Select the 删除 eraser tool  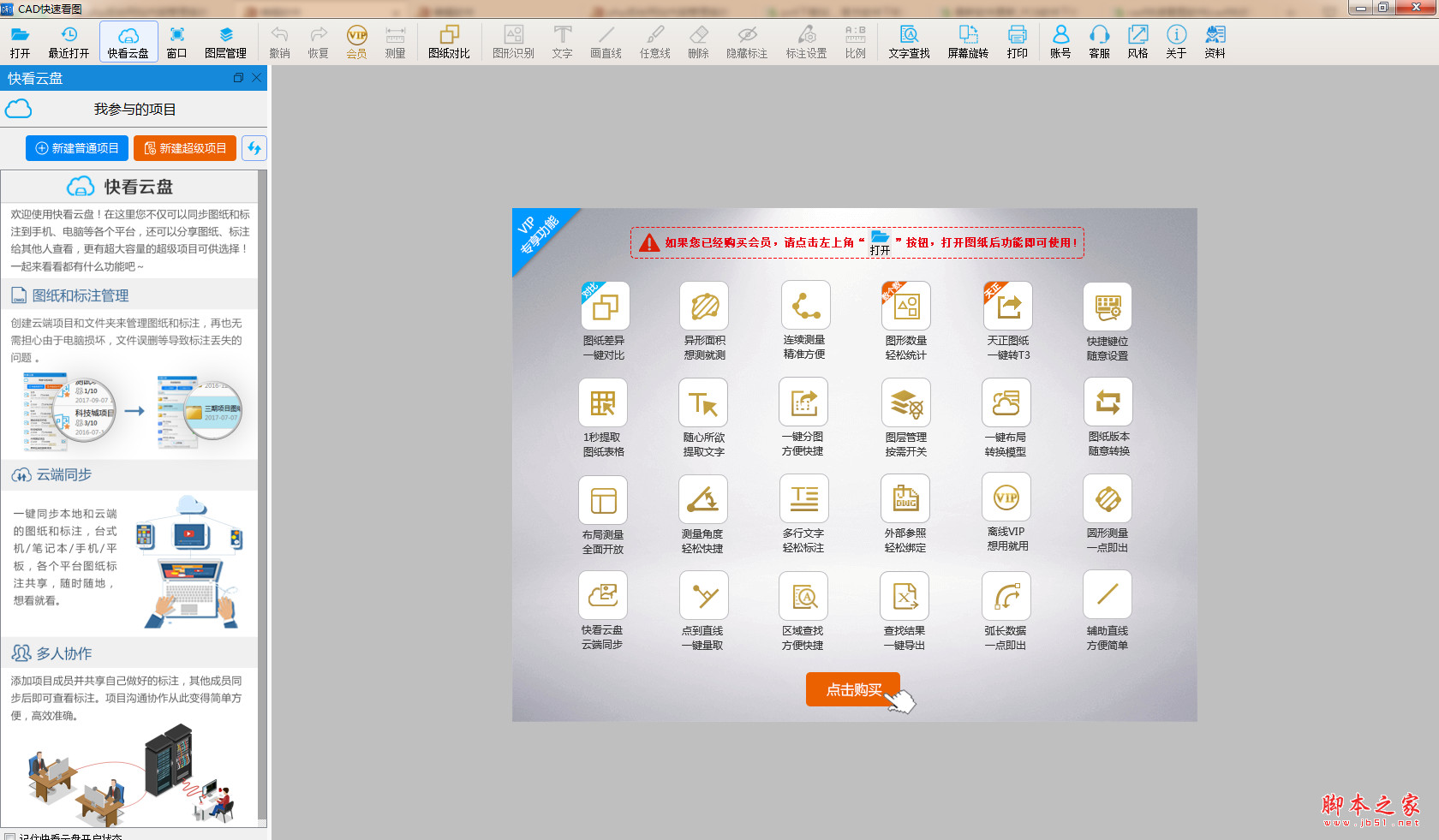tap(698, 41)
